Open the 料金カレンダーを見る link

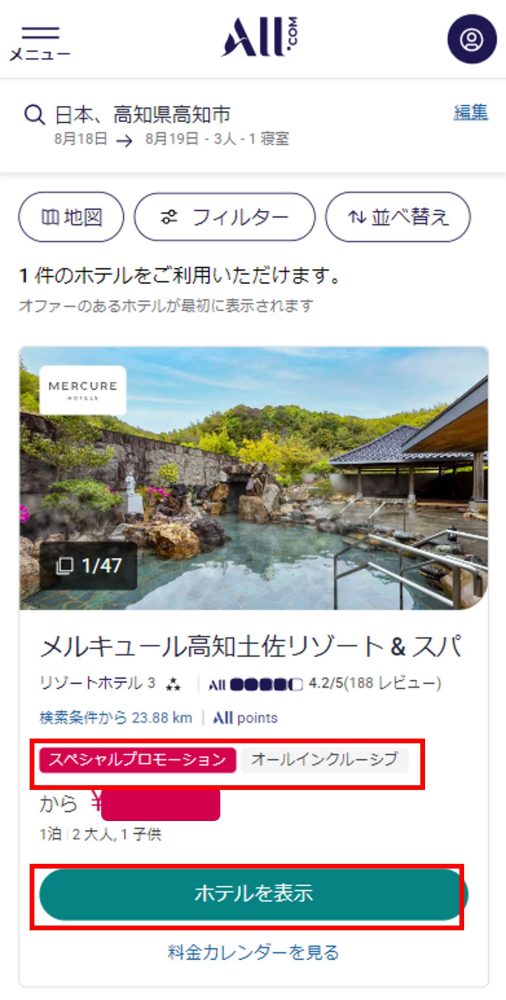click(x=253, y=953)
